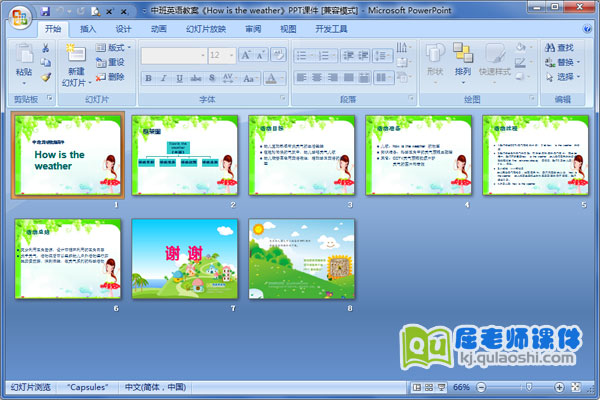Click the 66% zoom level
600x400 pixels.
(461, 387)
